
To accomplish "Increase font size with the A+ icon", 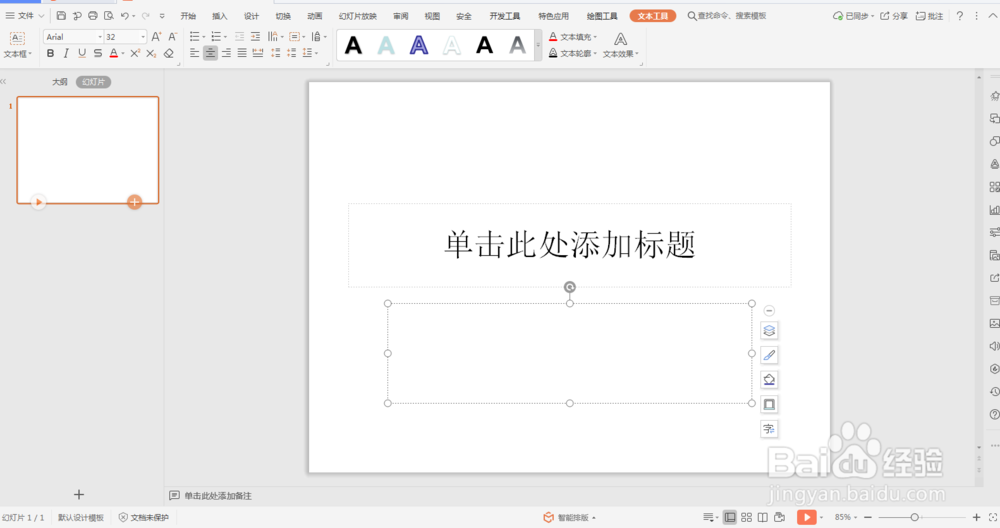I will click(156, 37).
